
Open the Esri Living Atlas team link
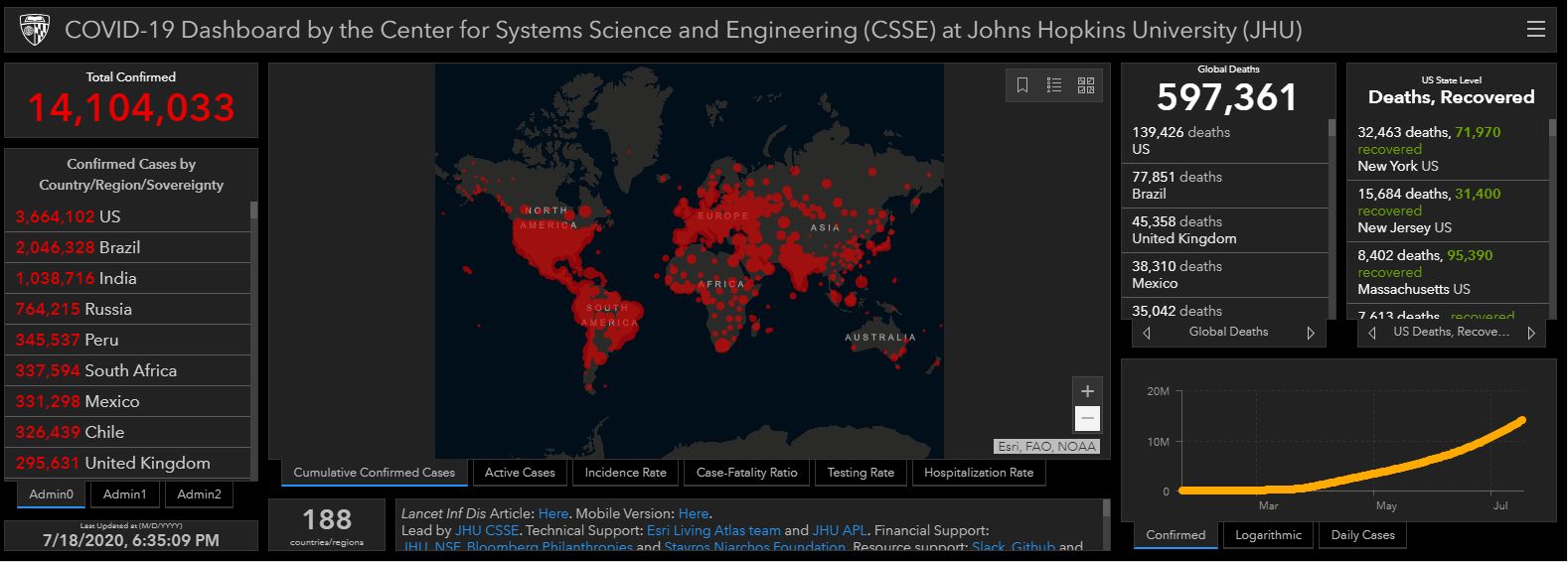tap(713, 530)
